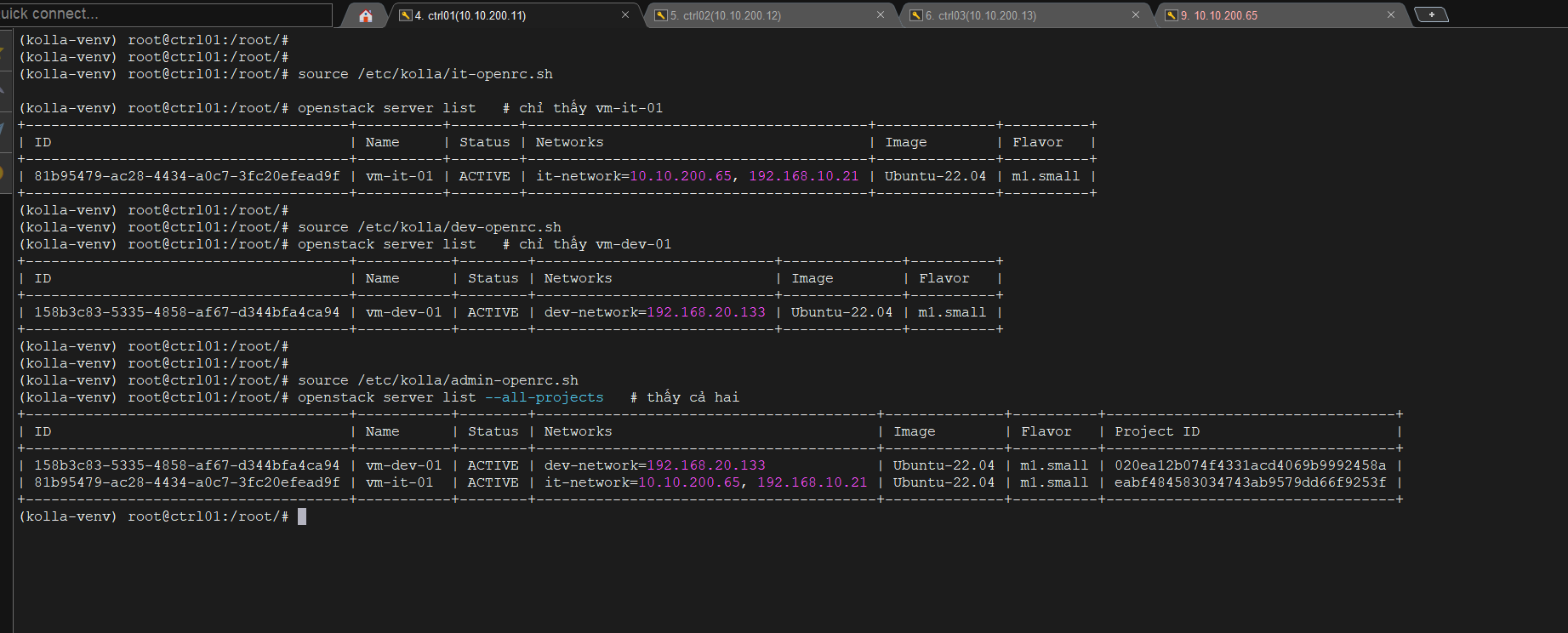Click the '--all-projects' option text

pyautogui.click(x=545, y=397)
